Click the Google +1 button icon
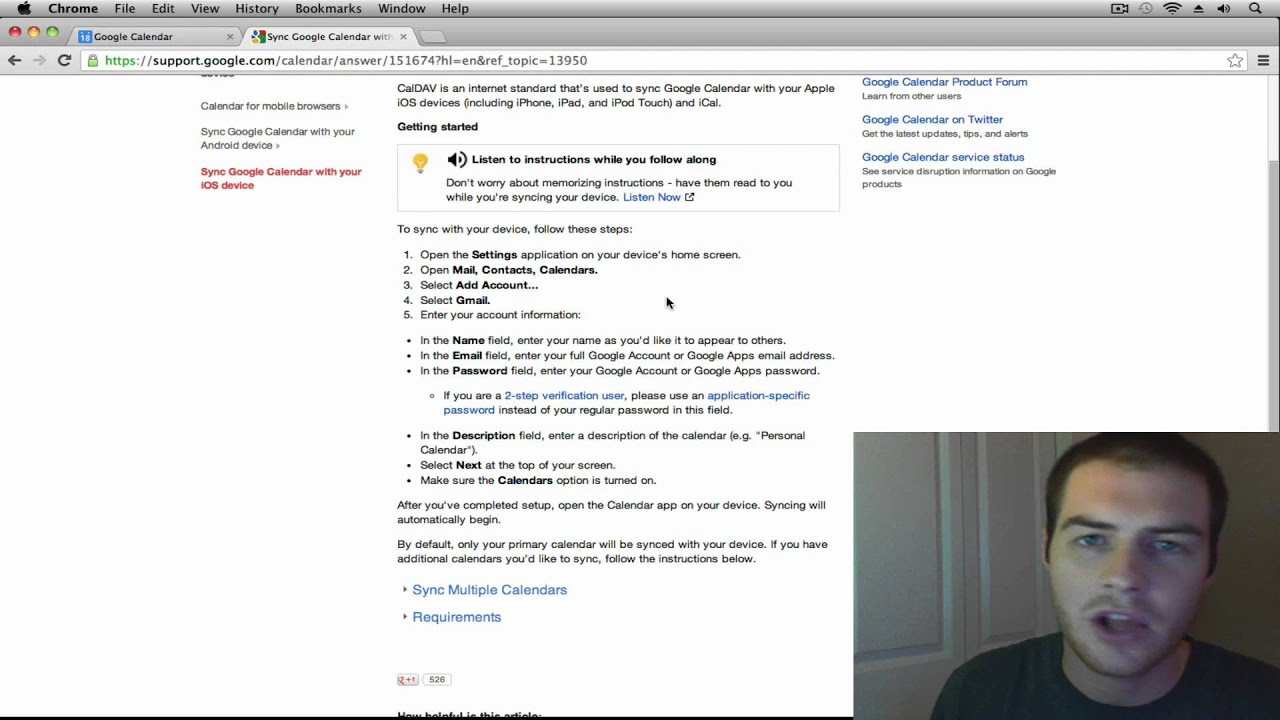Screen dimensions: 1280x720 coord(407,679)
